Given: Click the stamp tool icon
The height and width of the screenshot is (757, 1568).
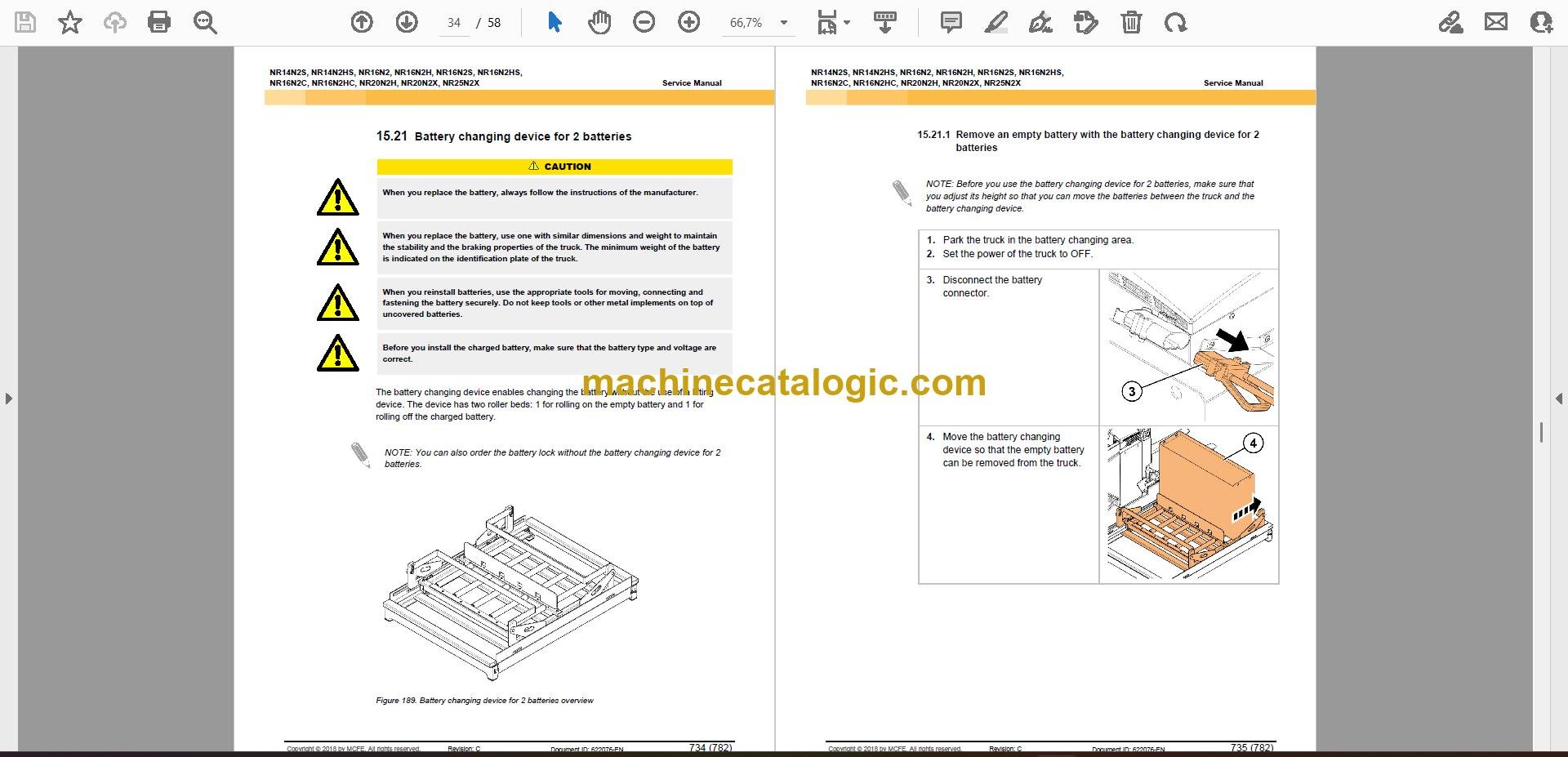Looking at the screenshot, I should click(x=1086, y=23).
